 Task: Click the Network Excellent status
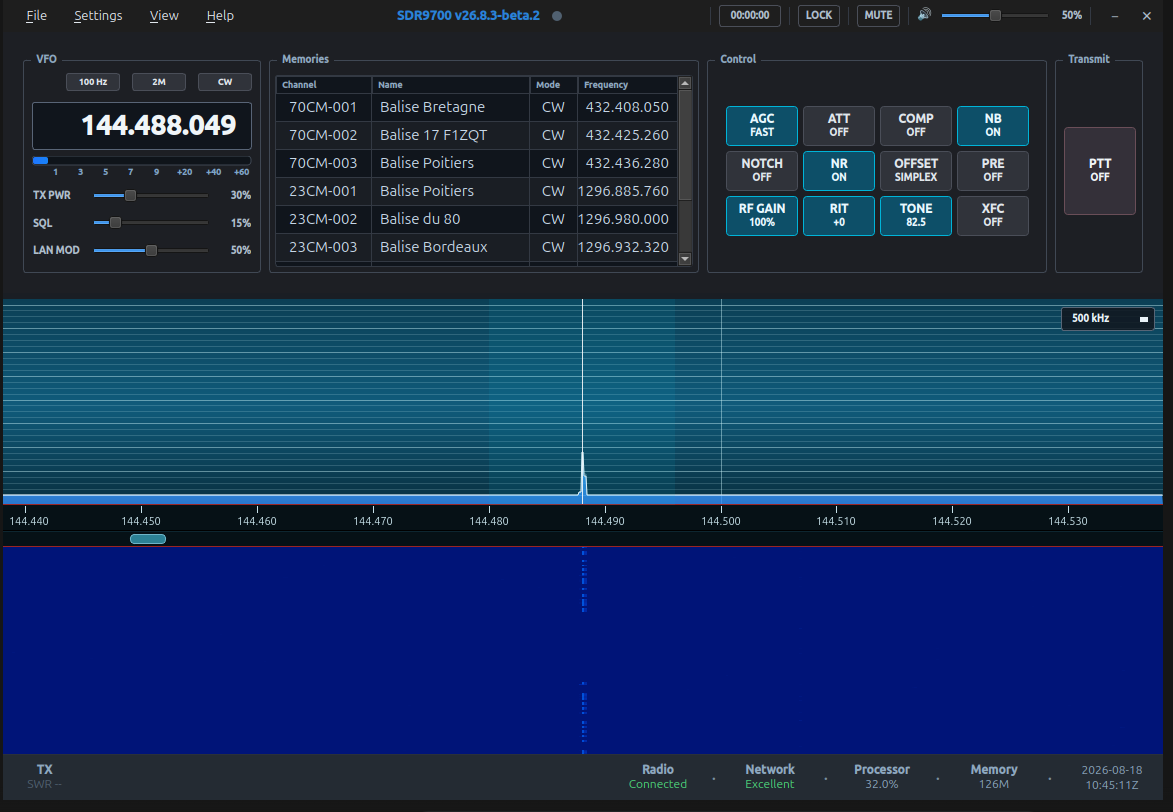[770, 776]
